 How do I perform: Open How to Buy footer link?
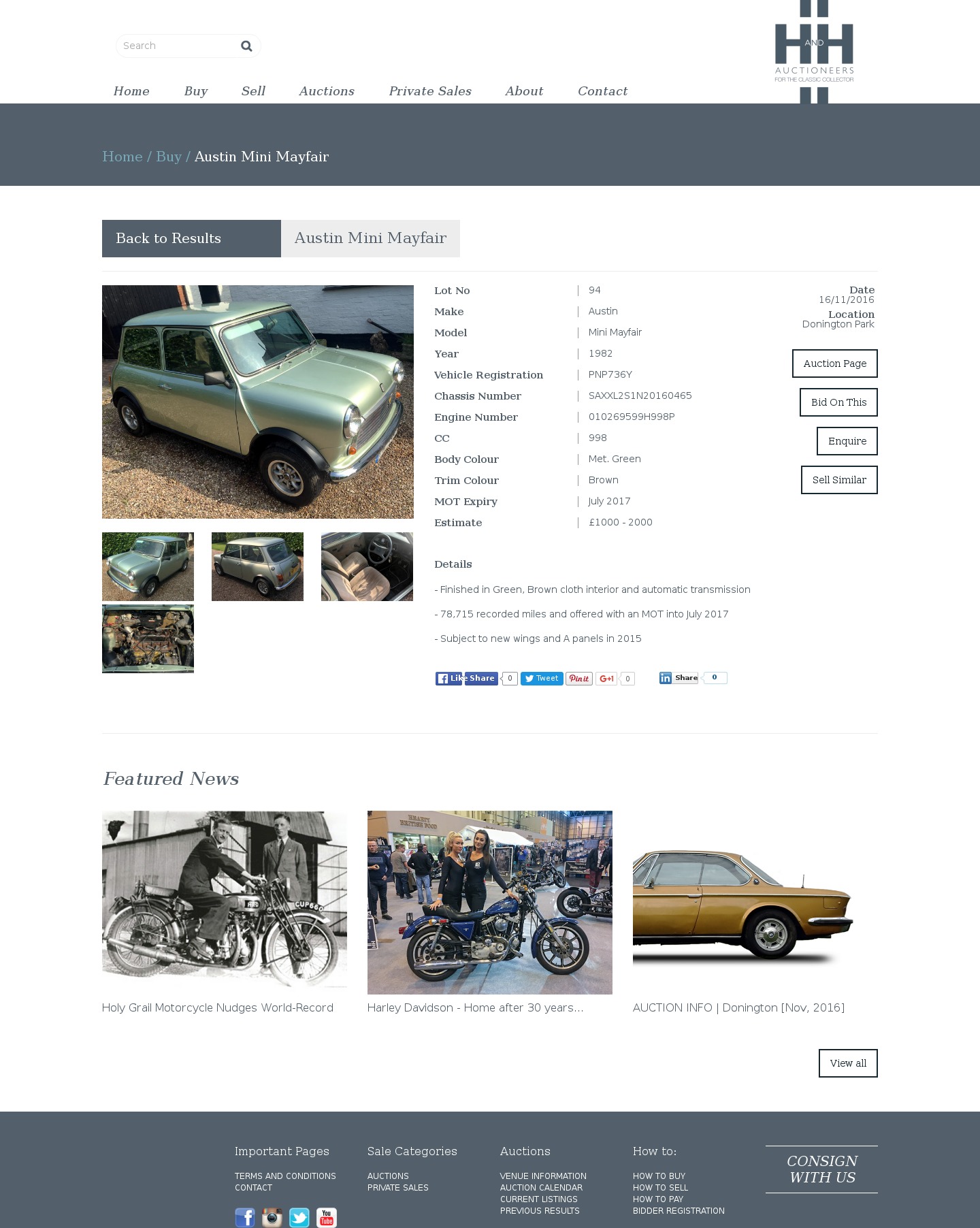point(659,1176)
